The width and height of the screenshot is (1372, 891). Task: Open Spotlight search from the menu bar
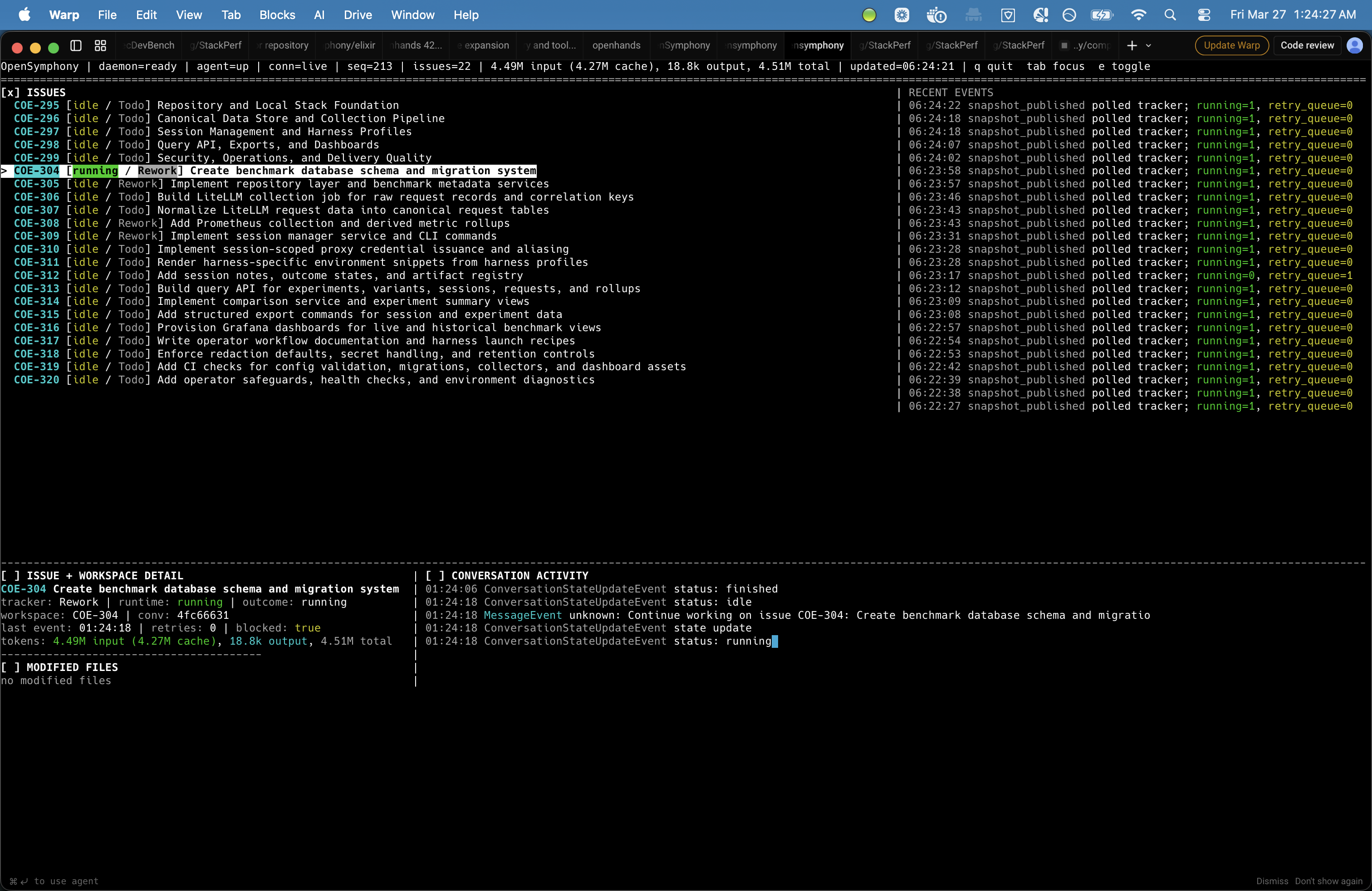pos(1170,15)
